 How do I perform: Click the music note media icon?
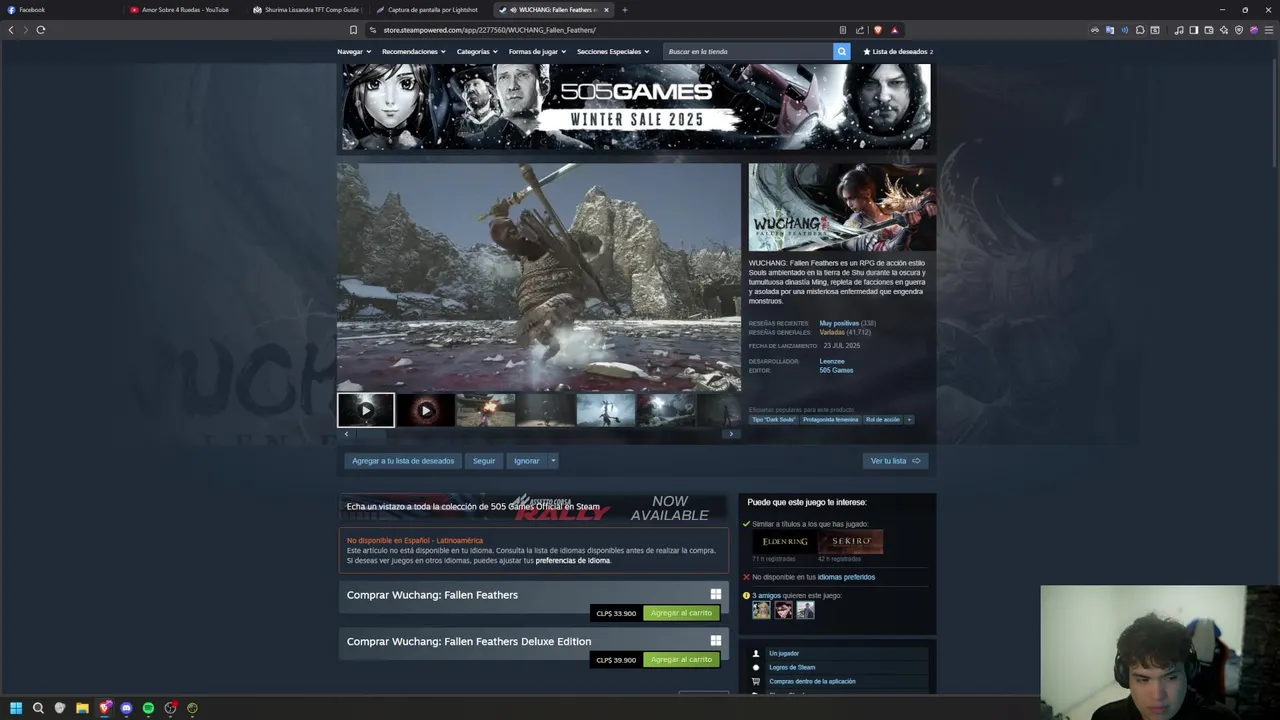pos(1179,30)
